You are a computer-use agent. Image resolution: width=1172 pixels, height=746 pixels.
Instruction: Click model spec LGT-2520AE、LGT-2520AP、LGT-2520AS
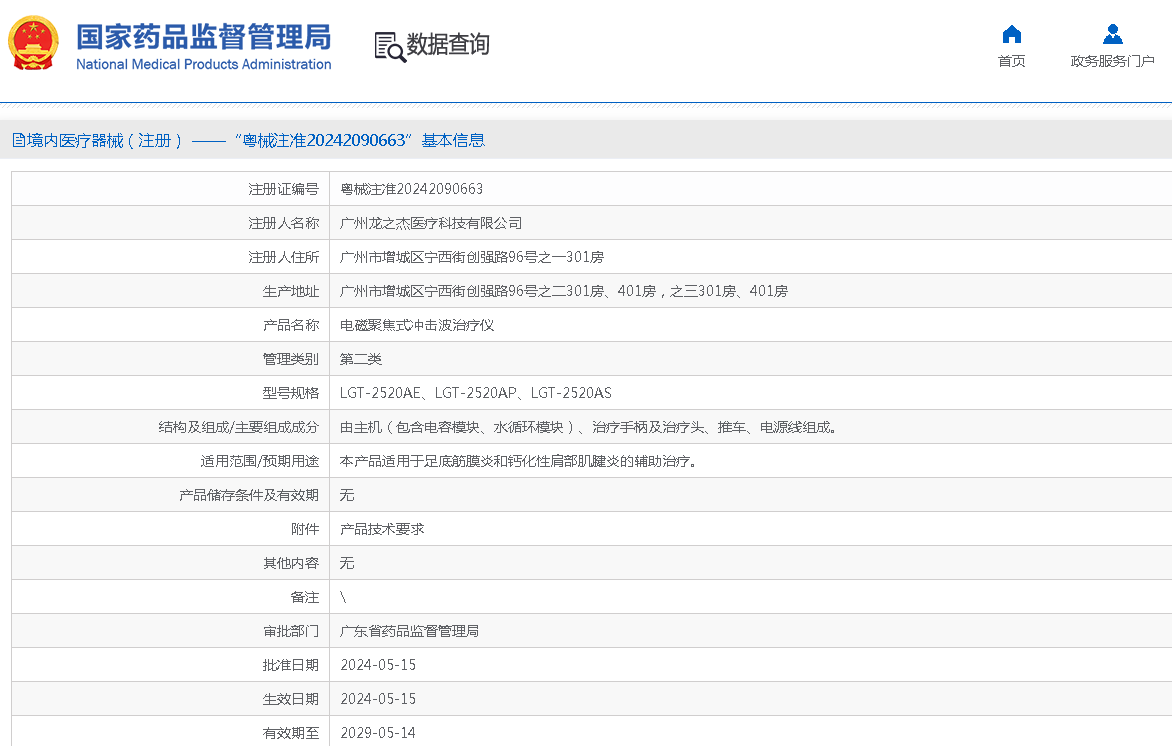[x=475, y=393]
